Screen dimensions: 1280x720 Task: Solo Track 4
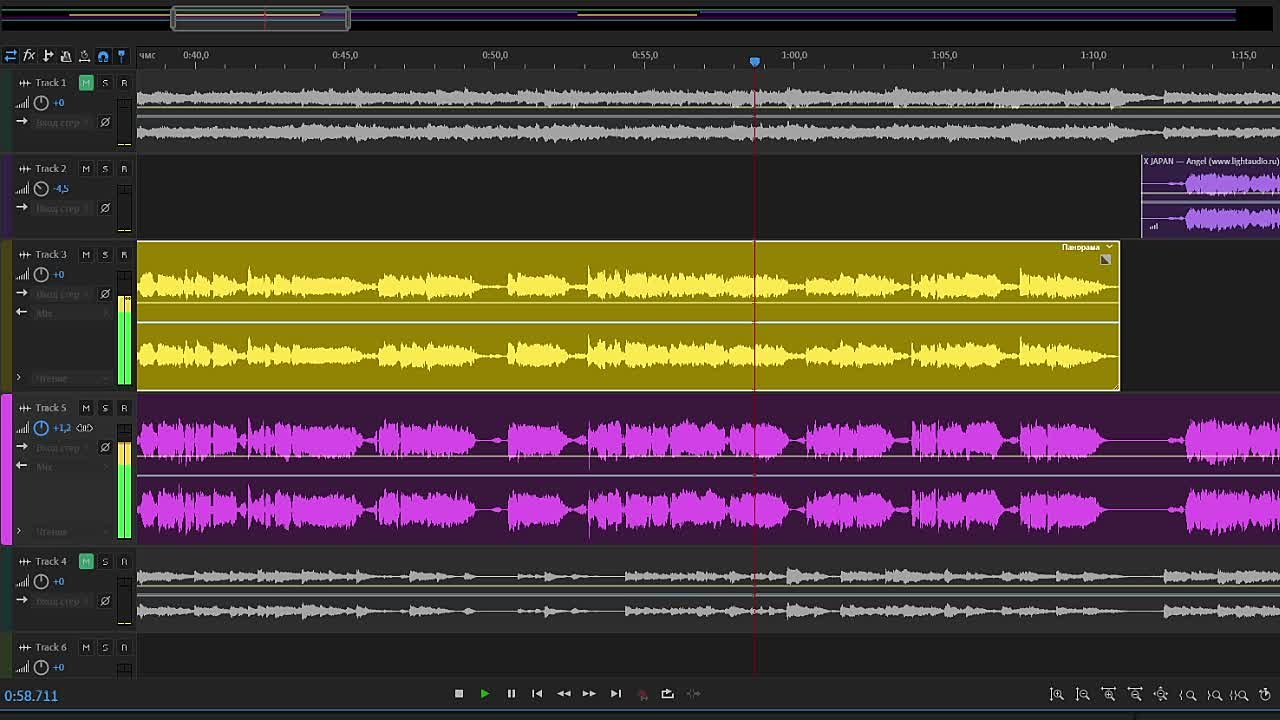(105, 562)
